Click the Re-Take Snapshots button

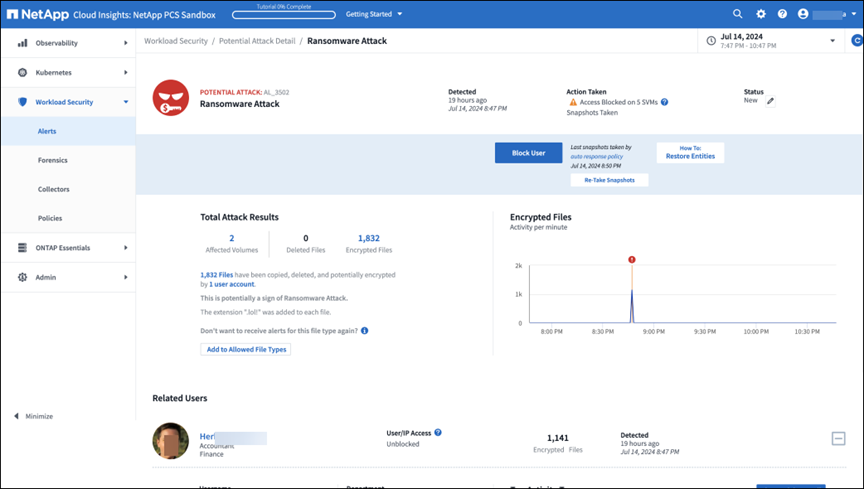tap(609, 180)
